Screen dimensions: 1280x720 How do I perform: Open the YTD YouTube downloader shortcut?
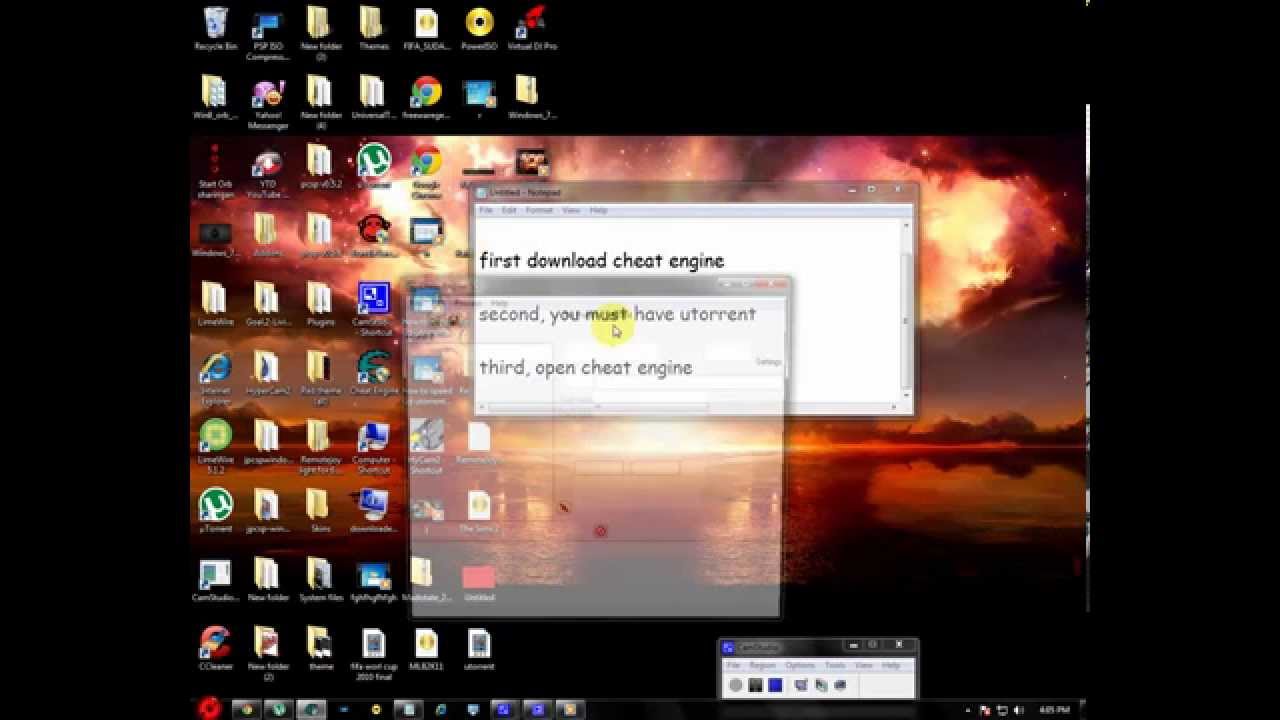[267, 172]
